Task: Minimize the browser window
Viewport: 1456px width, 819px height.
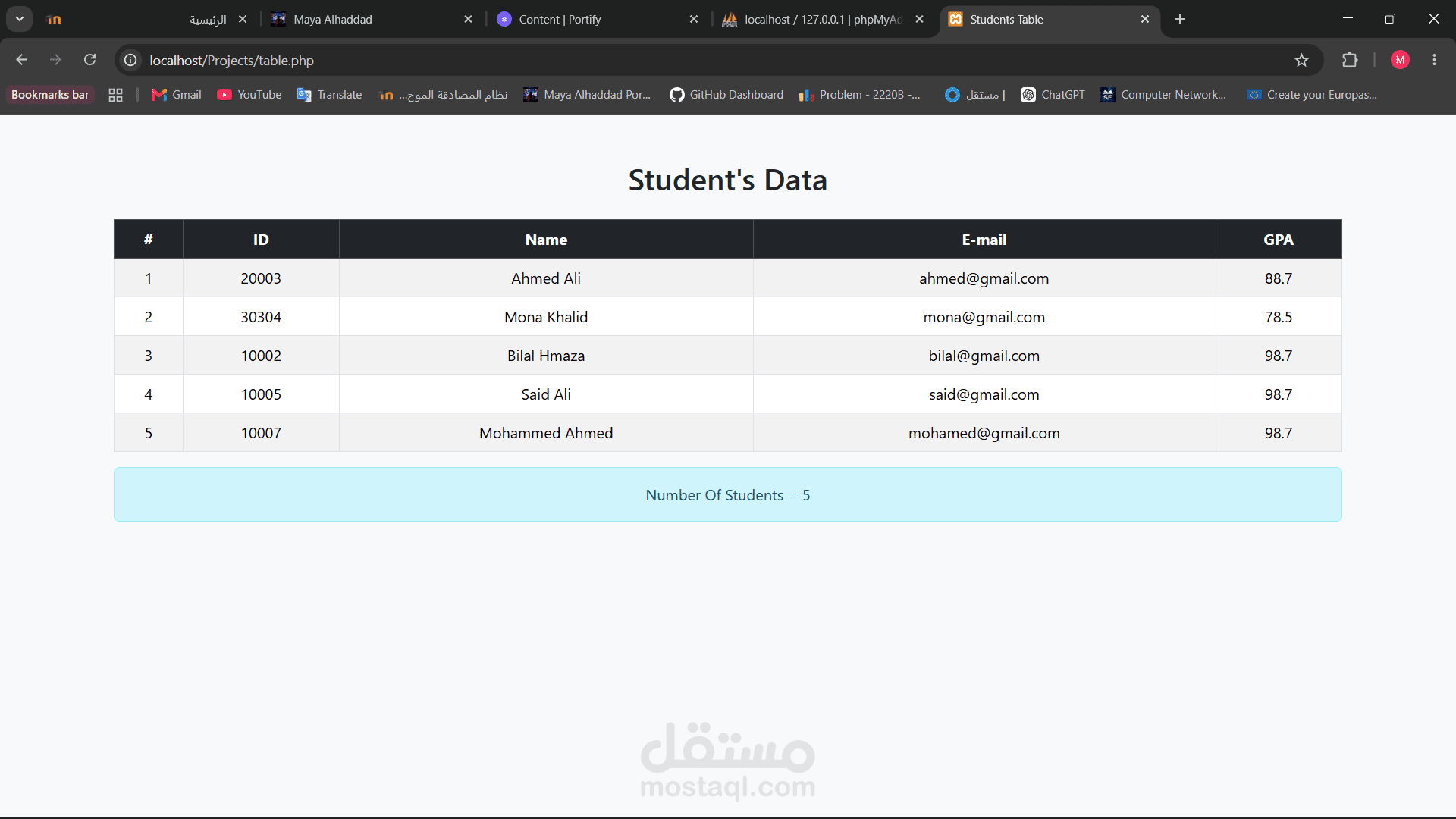Action: [x=1348, y=19]
